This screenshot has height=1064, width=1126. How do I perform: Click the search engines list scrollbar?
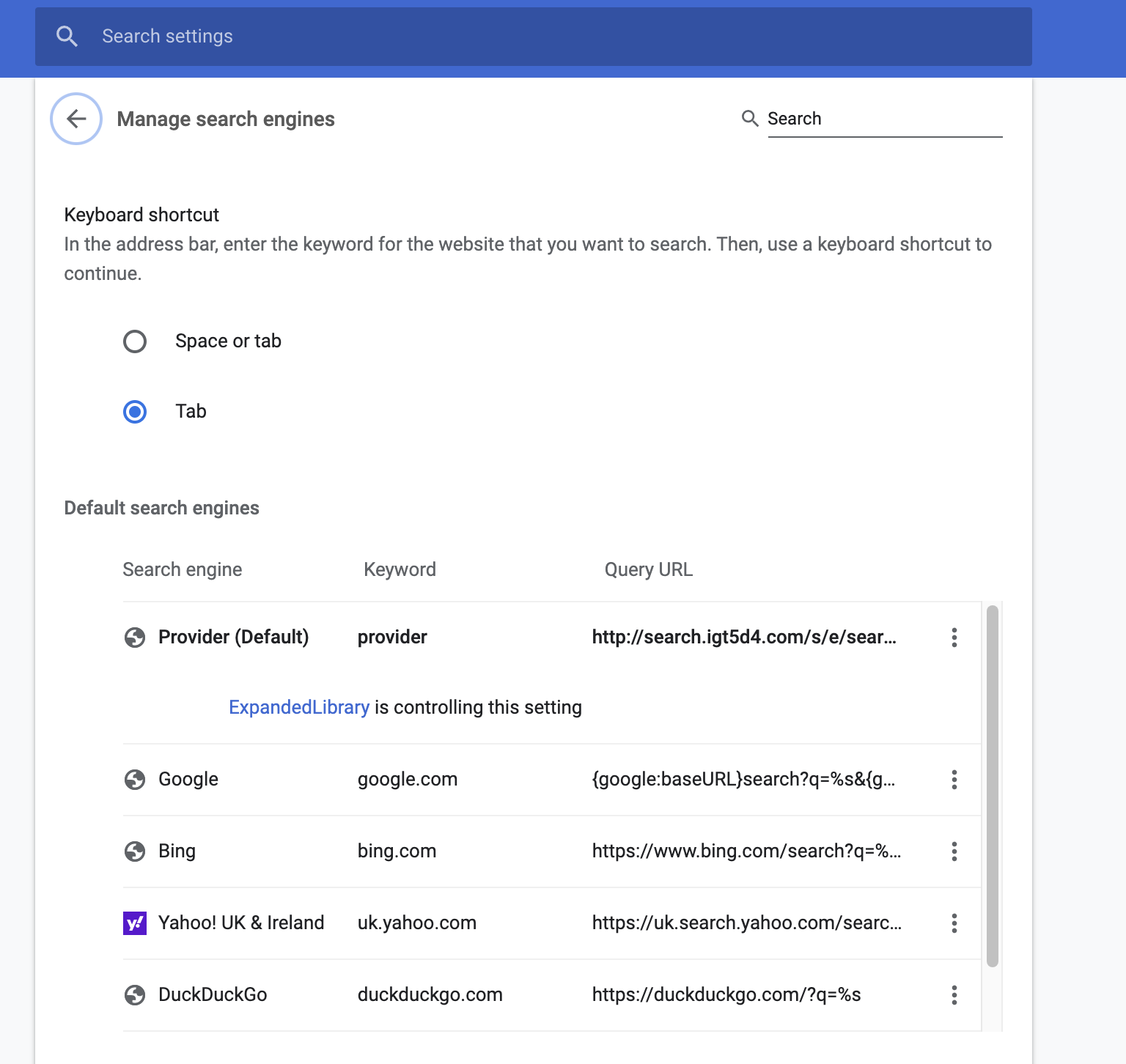click(x=992, y=786)
